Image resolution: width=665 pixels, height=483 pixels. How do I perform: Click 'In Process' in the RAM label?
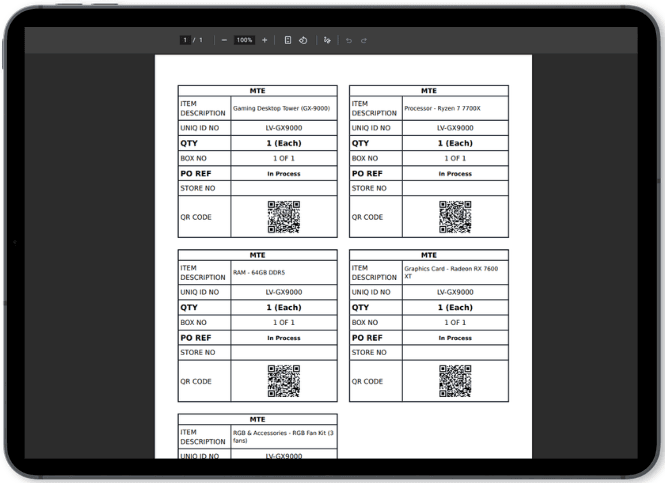click(x=284, y=338)
